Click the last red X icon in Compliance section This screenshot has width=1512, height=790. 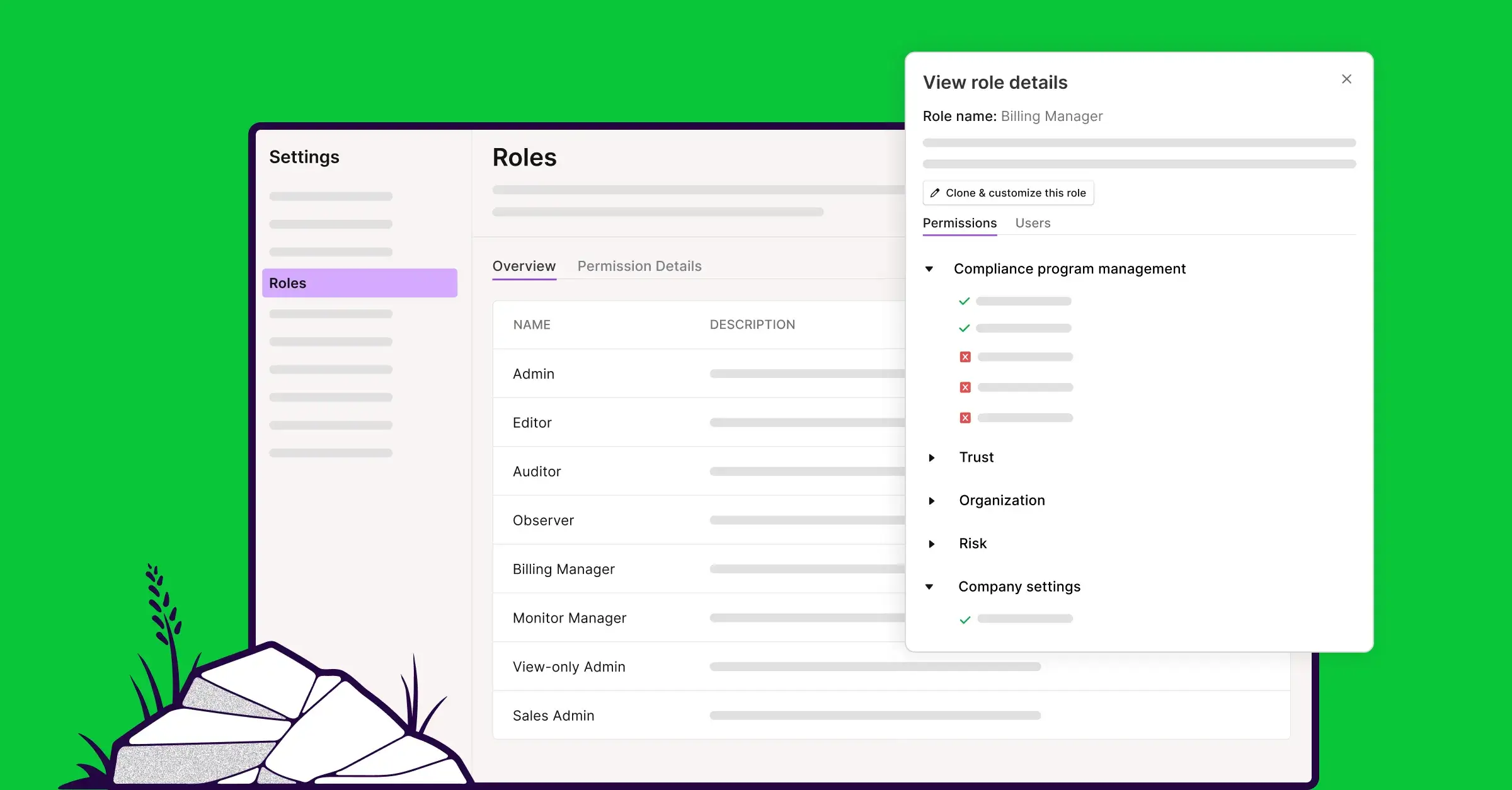coord(965,417)
